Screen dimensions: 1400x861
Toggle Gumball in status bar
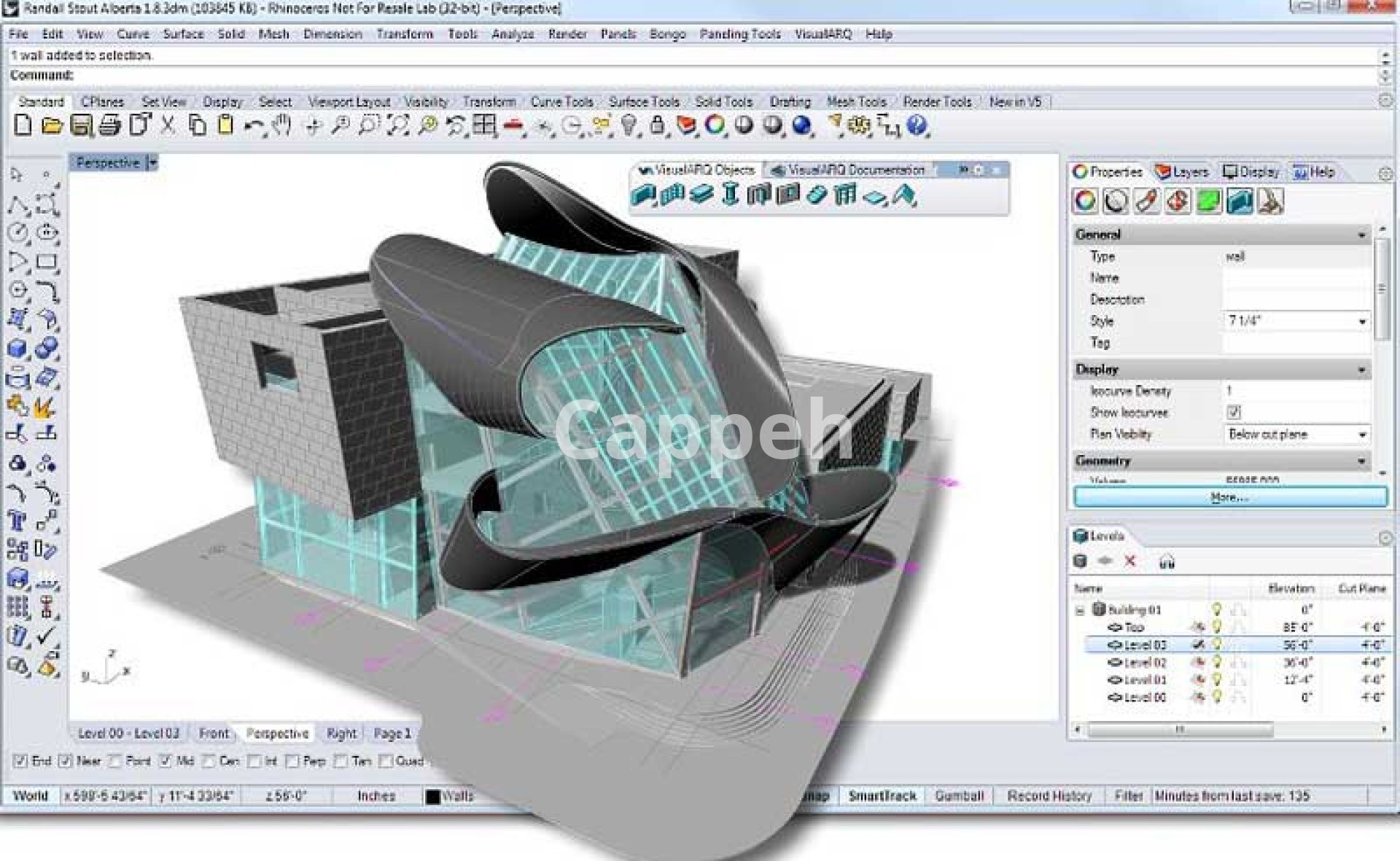point(959,796)
